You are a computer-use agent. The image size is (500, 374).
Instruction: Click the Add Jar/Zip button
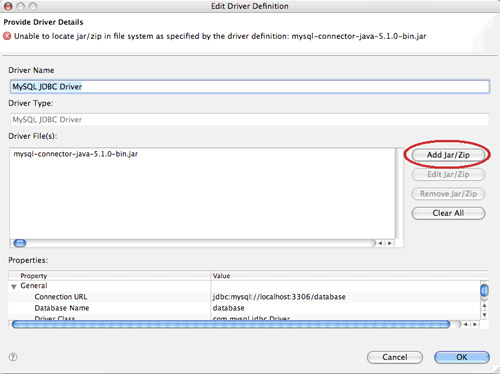coord(448,155)
